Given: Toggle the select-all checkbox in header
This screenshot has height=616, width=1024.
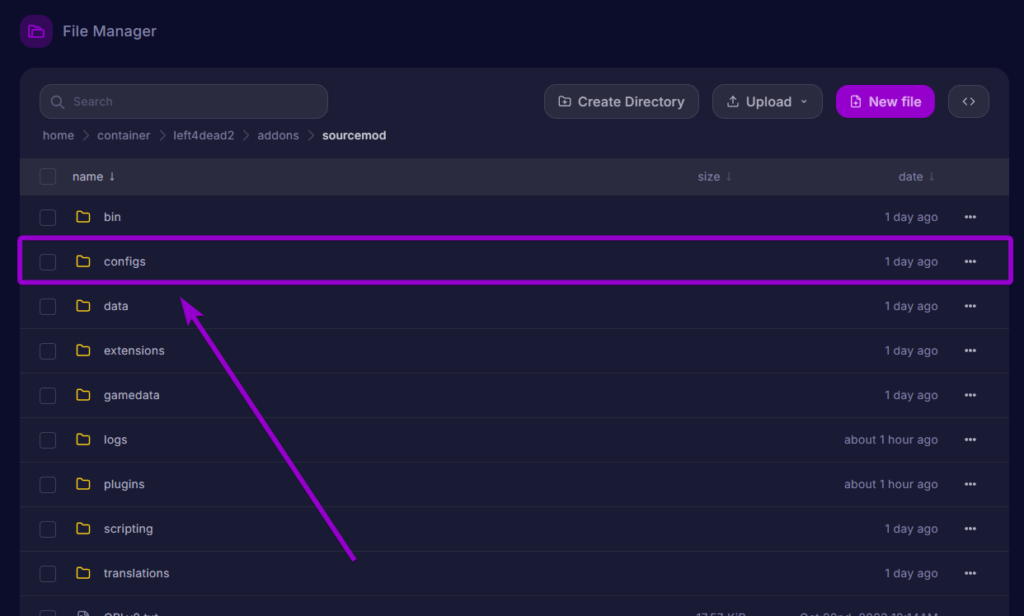Looking at the screenshot, I should click(x=48, y=177).
